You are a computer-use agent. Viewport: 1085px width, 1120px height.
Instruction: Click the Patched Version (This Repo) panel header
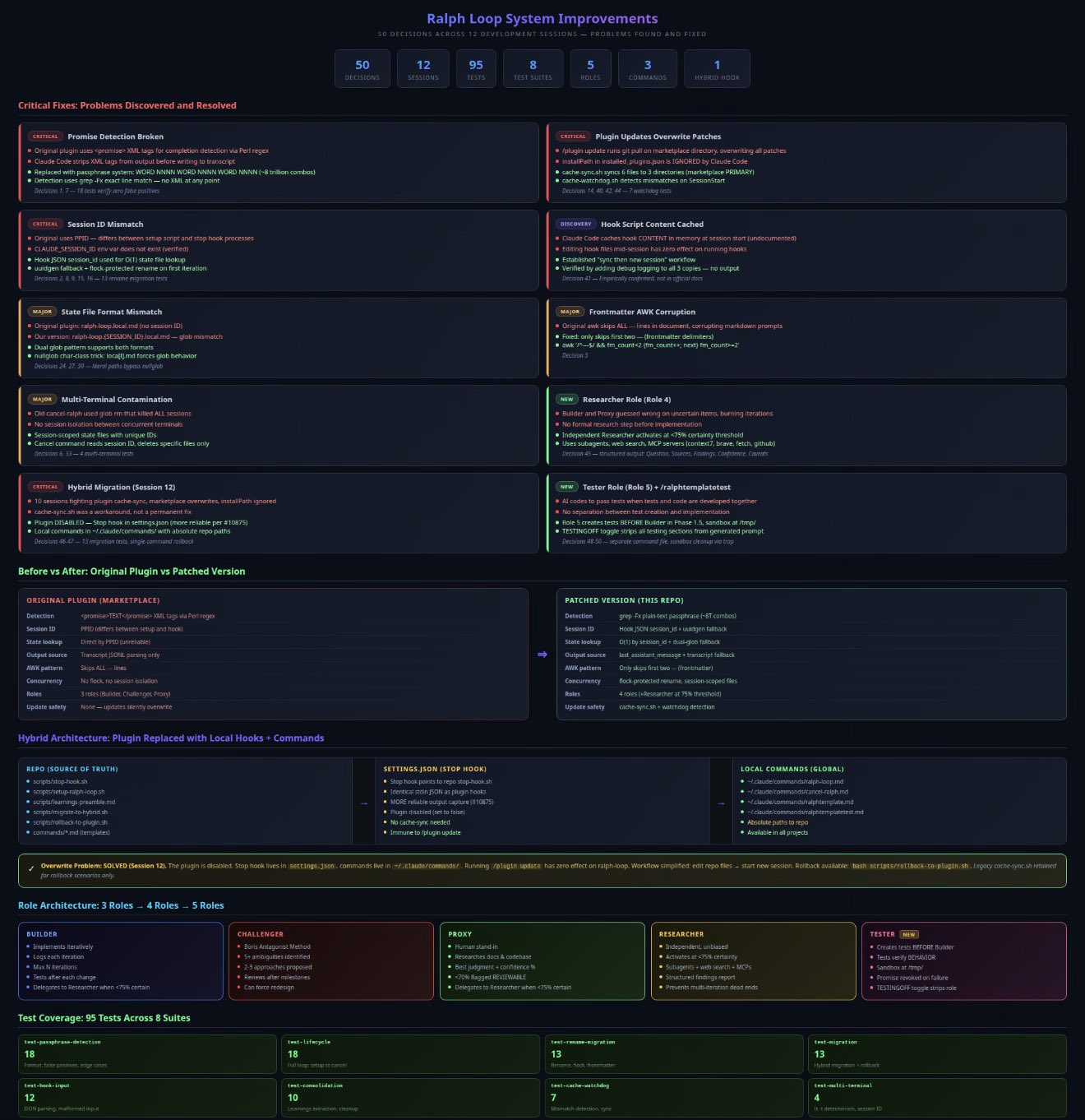coord(624,600)
